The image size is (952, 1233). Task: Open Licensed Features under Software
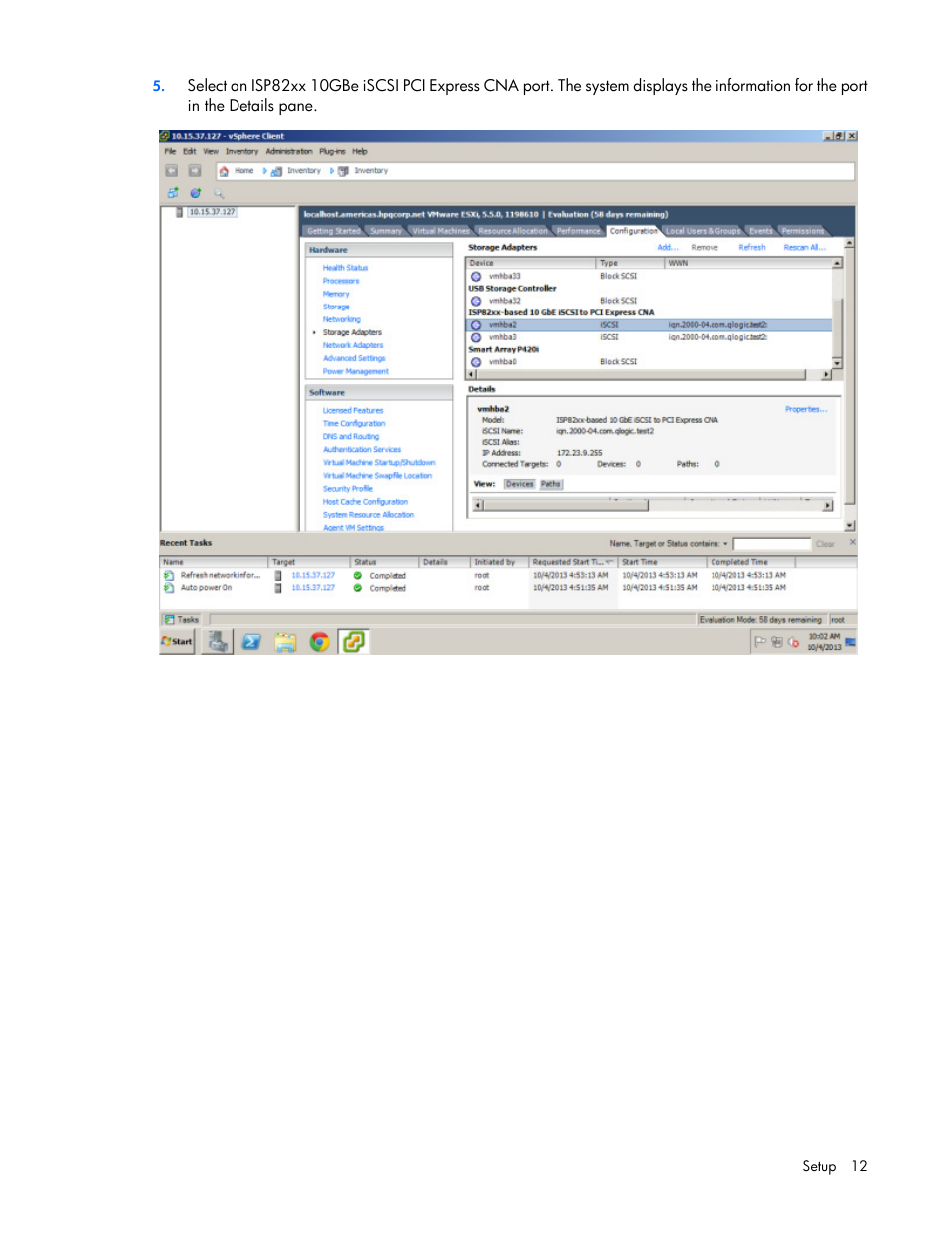[353, 411]
